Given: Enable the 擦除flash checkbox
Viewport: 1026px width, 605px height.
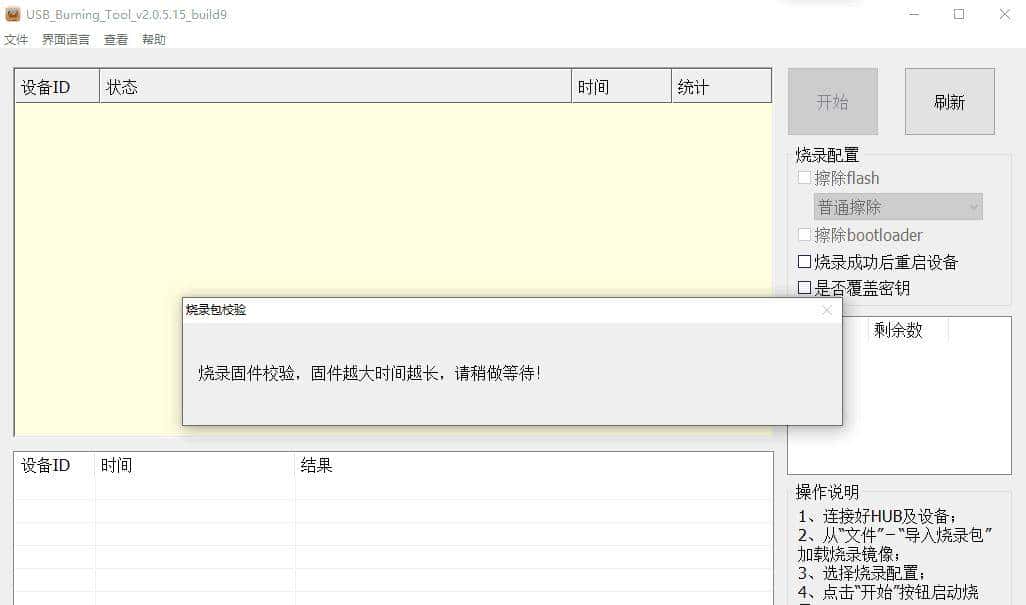Looking at the screenshot, I should [804, 177].
